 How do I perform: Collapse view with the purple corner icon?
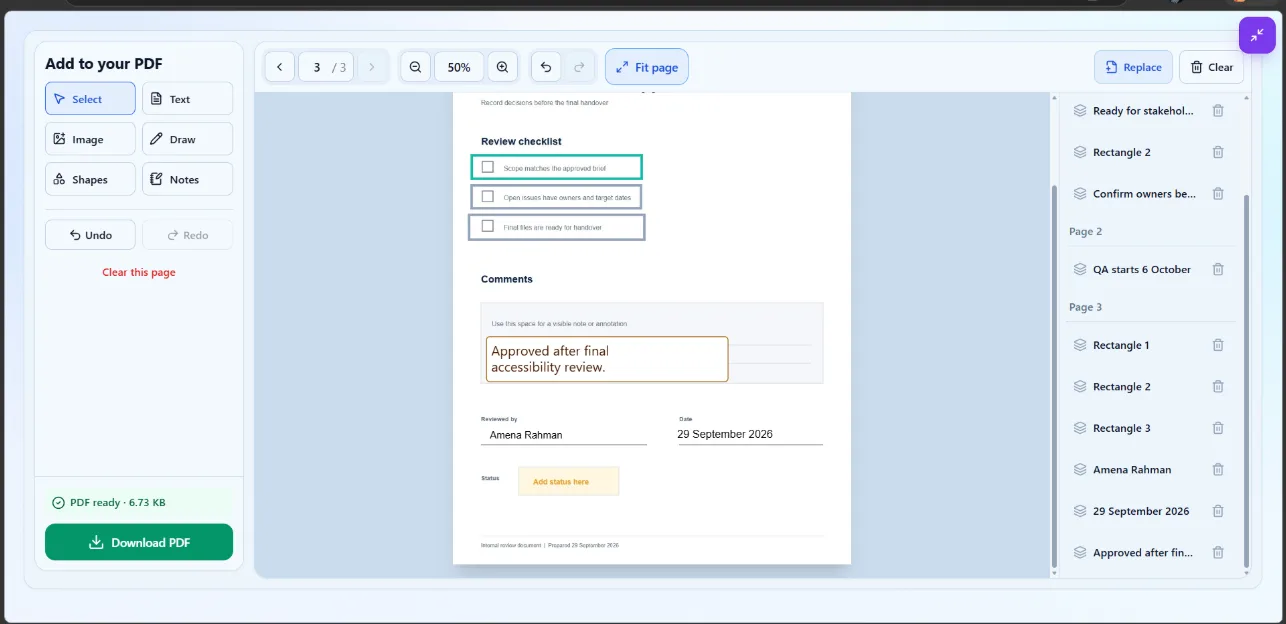(1257, 35)
